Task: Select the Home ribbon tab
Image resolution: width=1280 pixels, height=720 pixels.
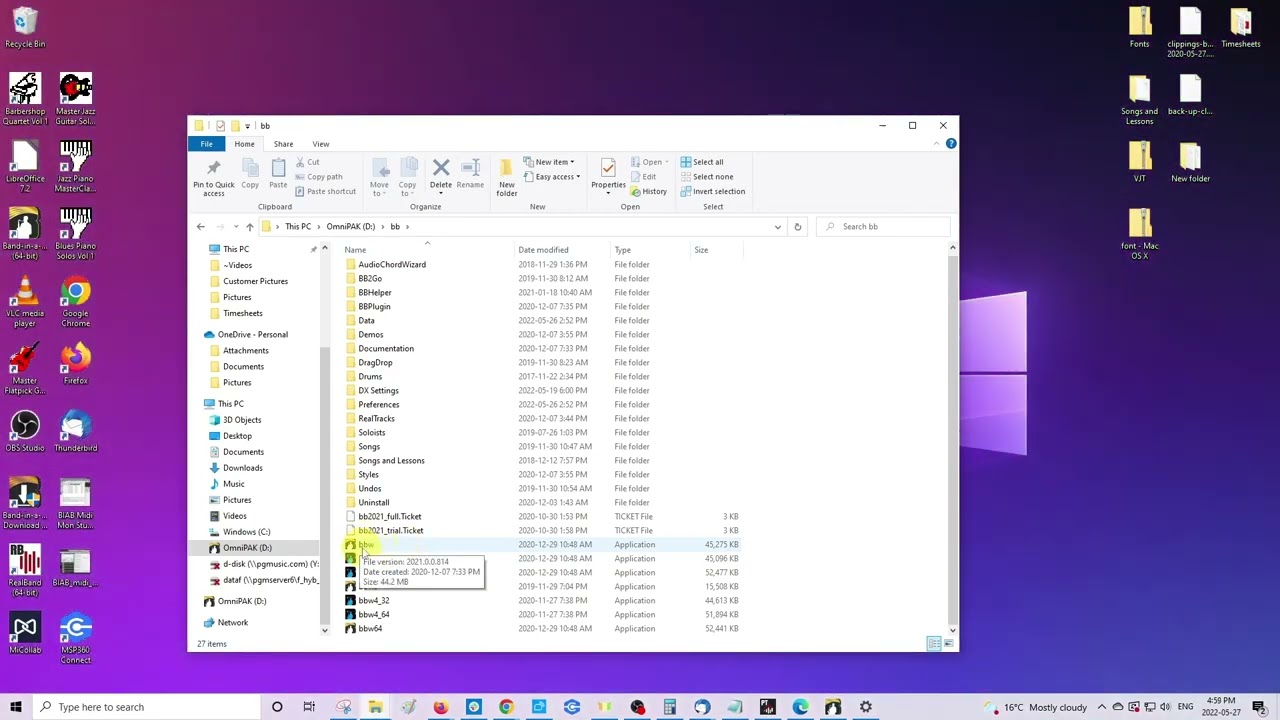Action: pyautogui.click(x=244, y=144)
